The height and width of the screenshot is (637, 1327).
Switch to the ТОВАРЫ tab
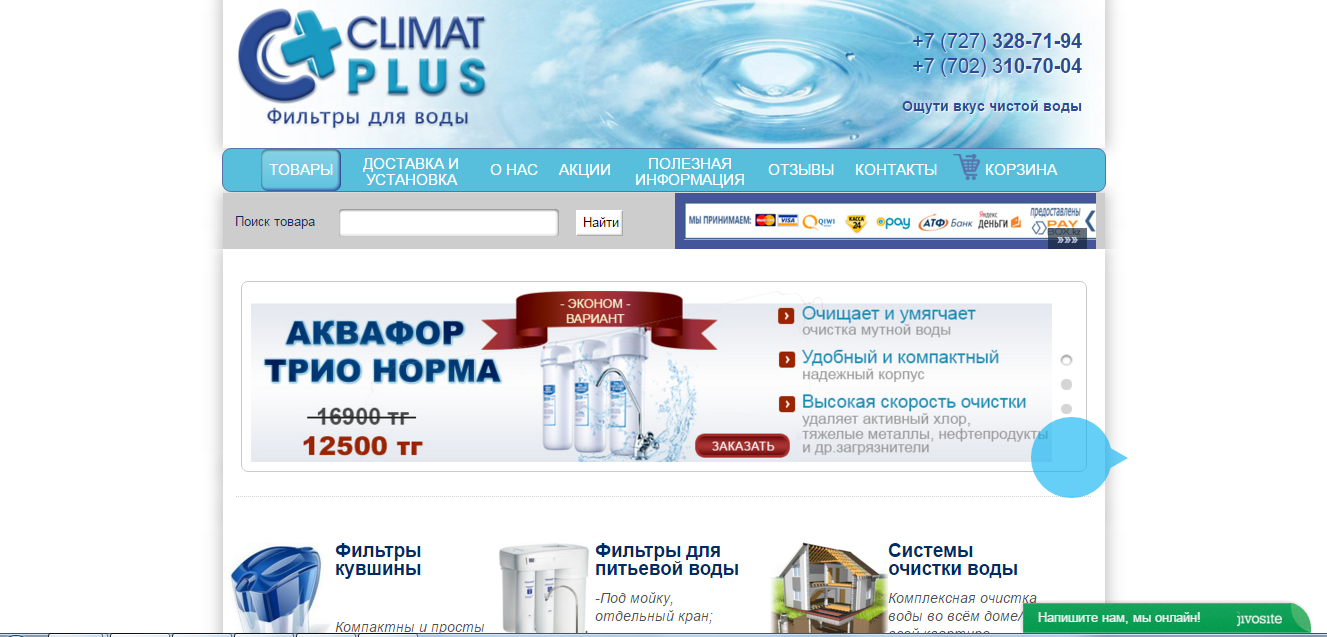(x=300, y=169)
